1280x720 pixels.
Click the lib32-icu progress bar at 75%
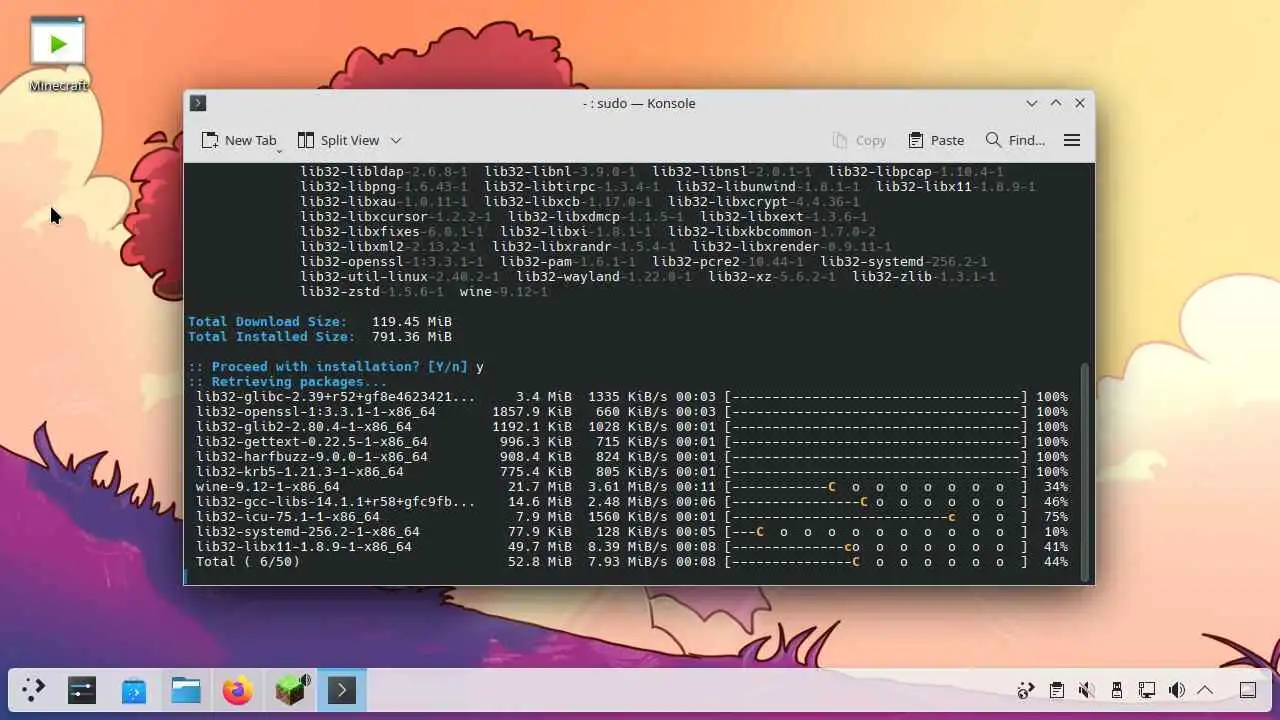click(x=876, y=517)
